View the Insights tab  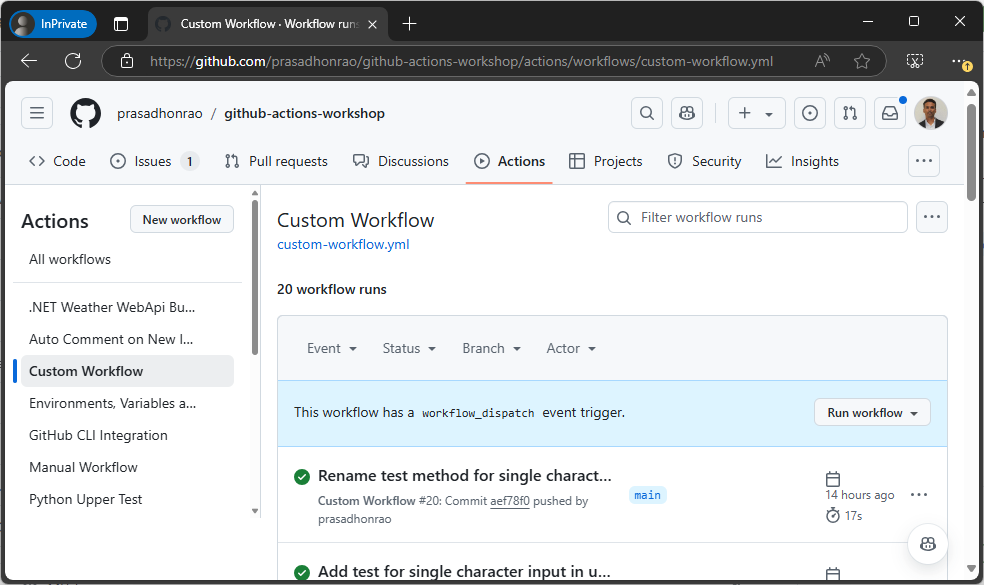(803, 161)
